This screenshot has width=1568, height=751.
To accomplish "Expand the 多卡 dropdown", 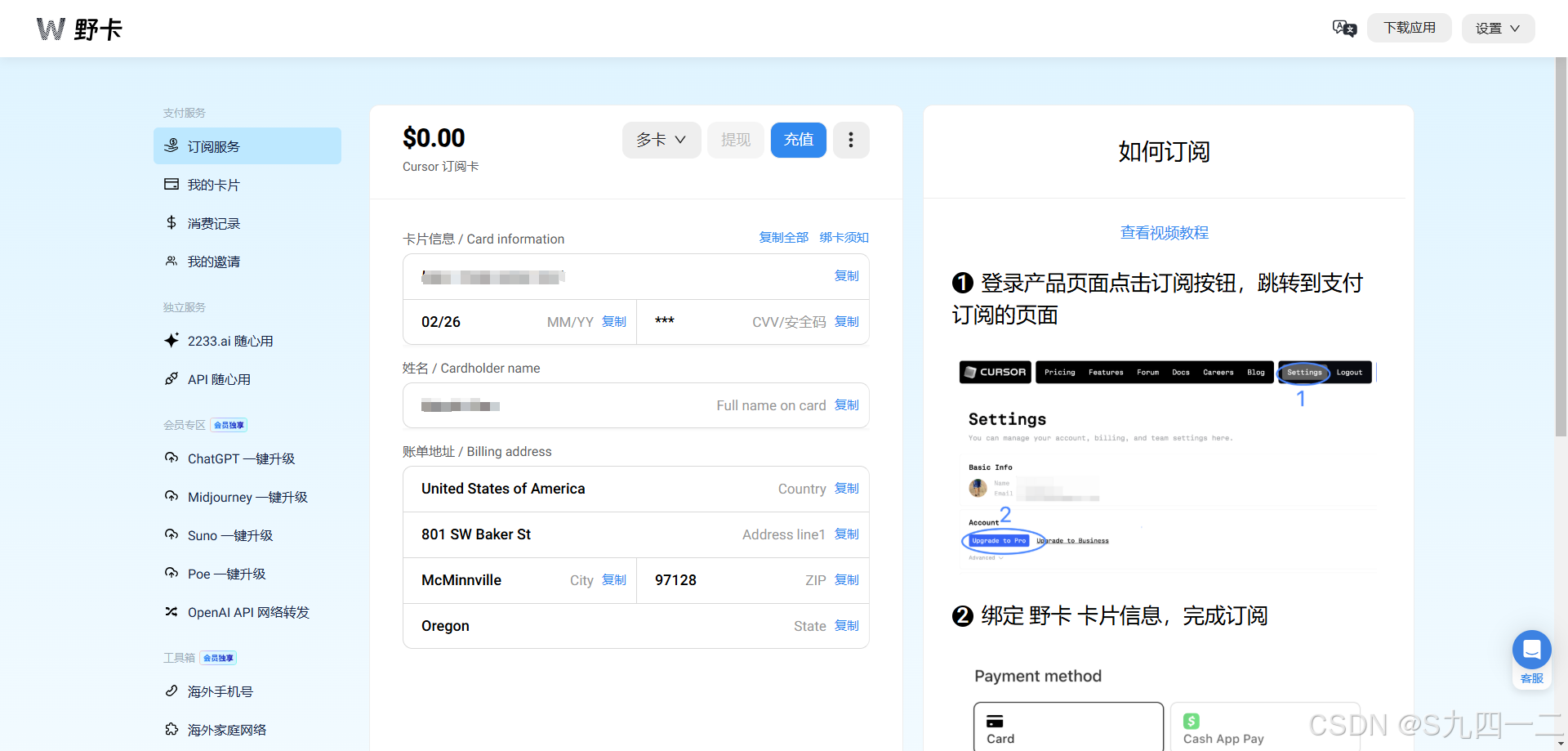I will pos(661,140).
